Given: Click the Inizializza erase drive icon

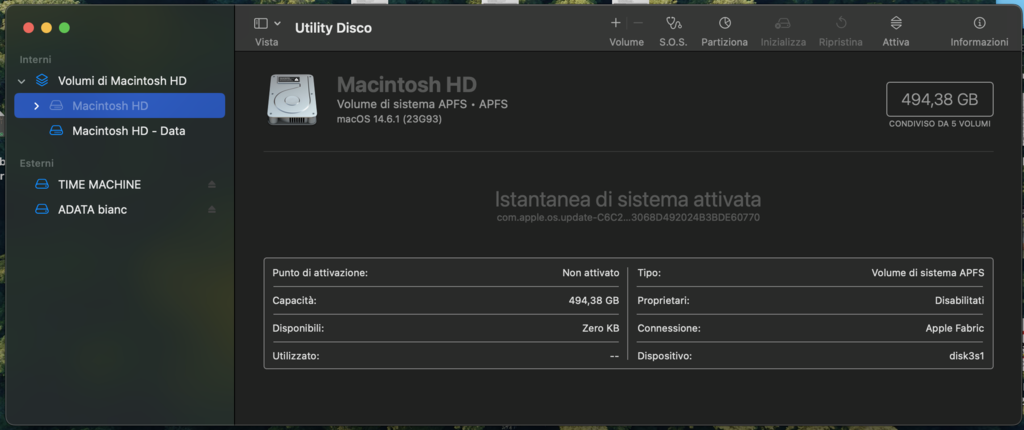Looking at the screenshot, I should click(x=782, y=24).
